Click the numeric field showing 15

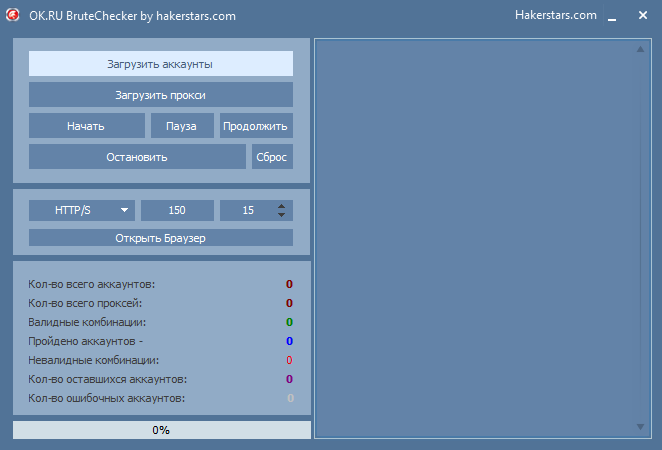click(248, 210)
